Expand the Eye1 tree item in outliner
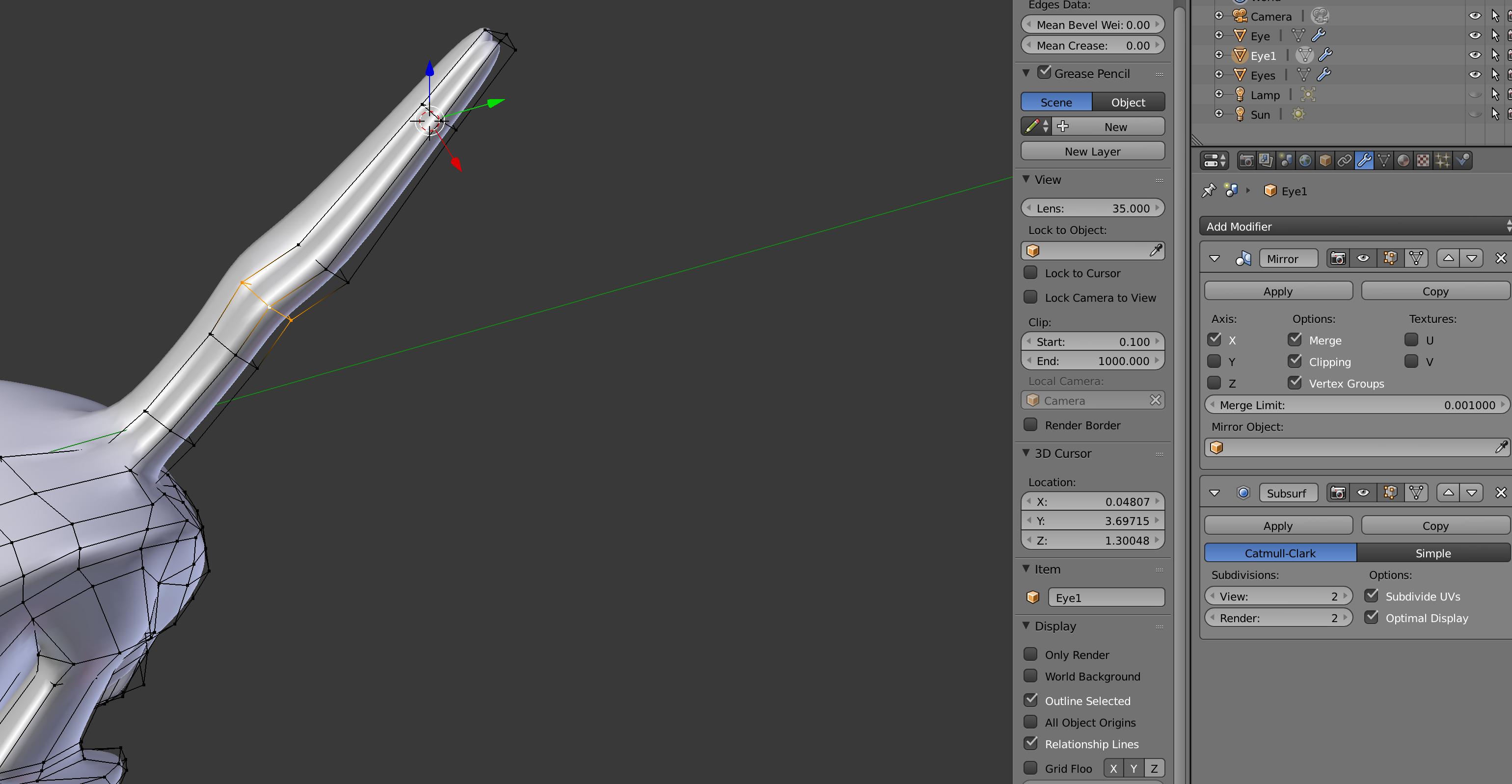Image resolution: width=1512 pixels, height=784 pixels. pyautogui.click(x=1219, y=54)
